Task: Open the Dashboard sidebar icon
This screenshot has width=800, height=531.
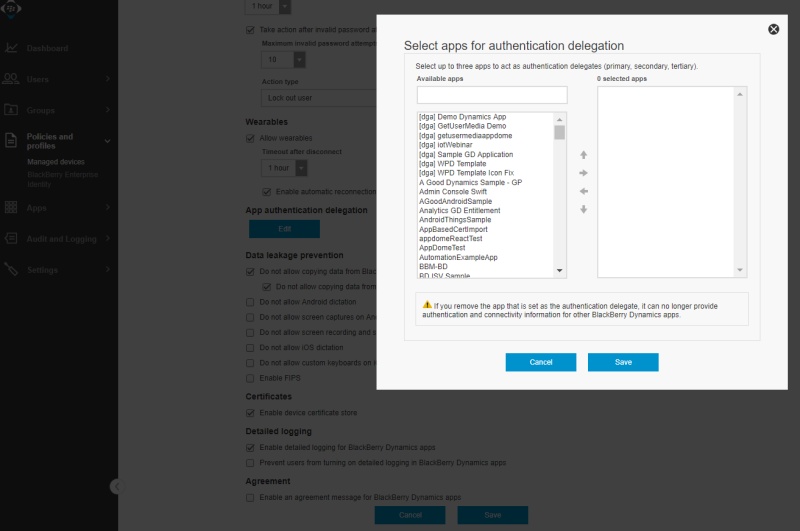Action: [x=11, y=48]
